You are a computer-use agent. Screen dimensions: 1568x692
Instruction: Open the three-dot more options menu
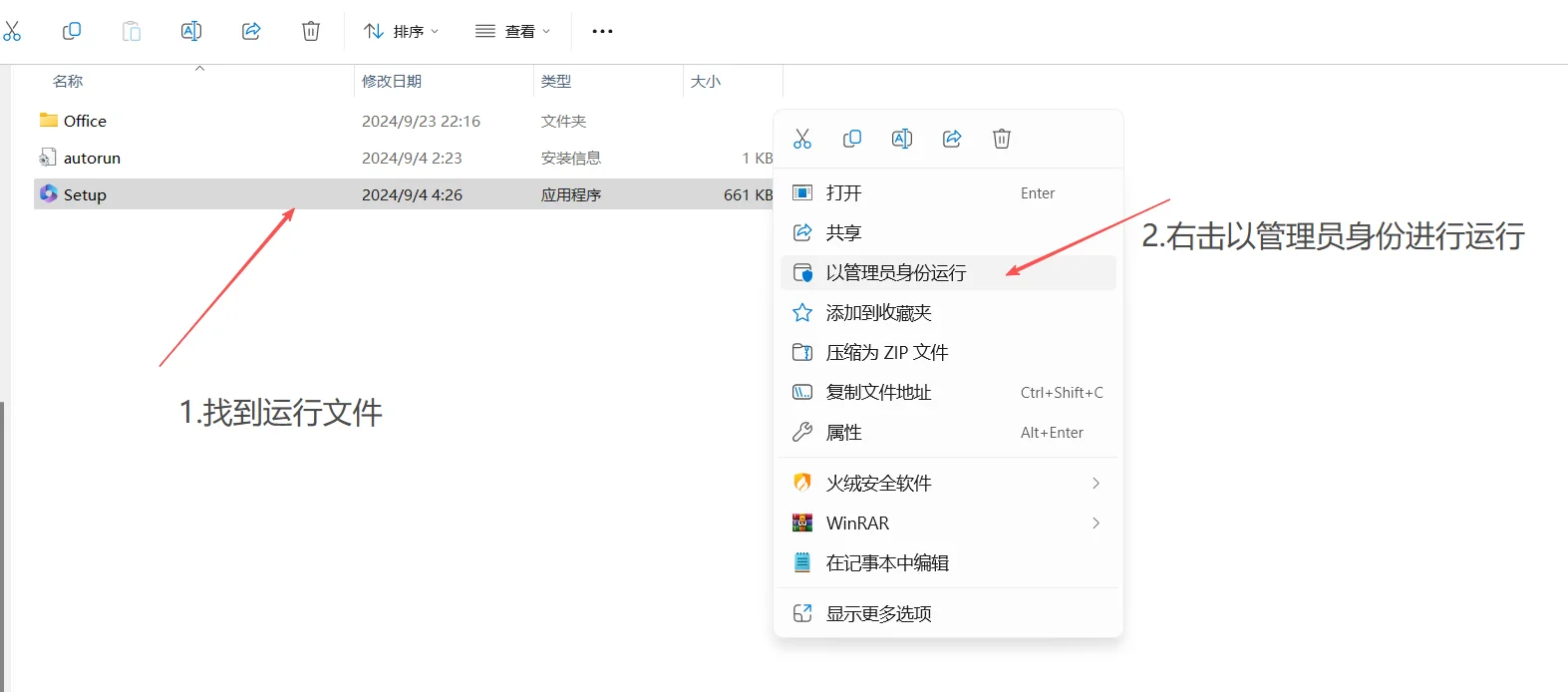[x=602, y=31]
